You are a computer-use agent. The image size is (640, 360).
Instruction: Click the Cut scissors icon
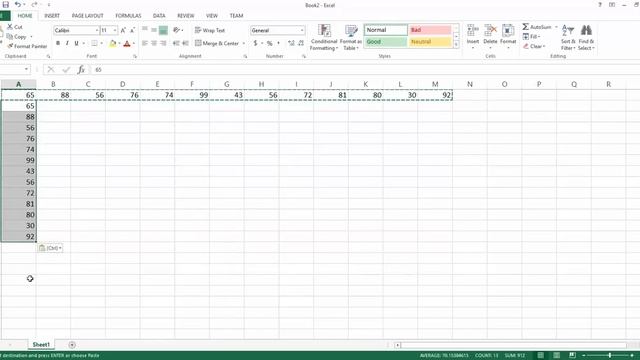tap(10, 27)
